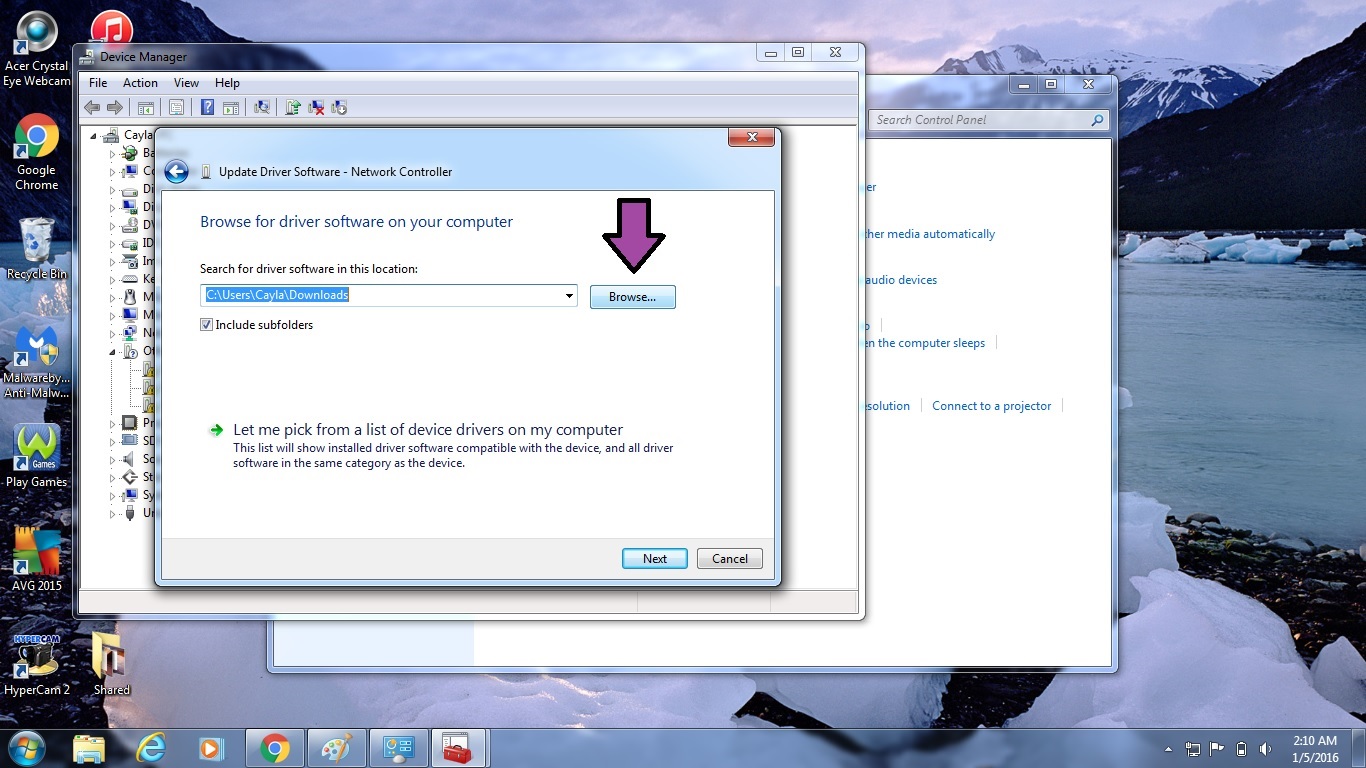Open the driver location dropdown arrow

tap(569, 295)
